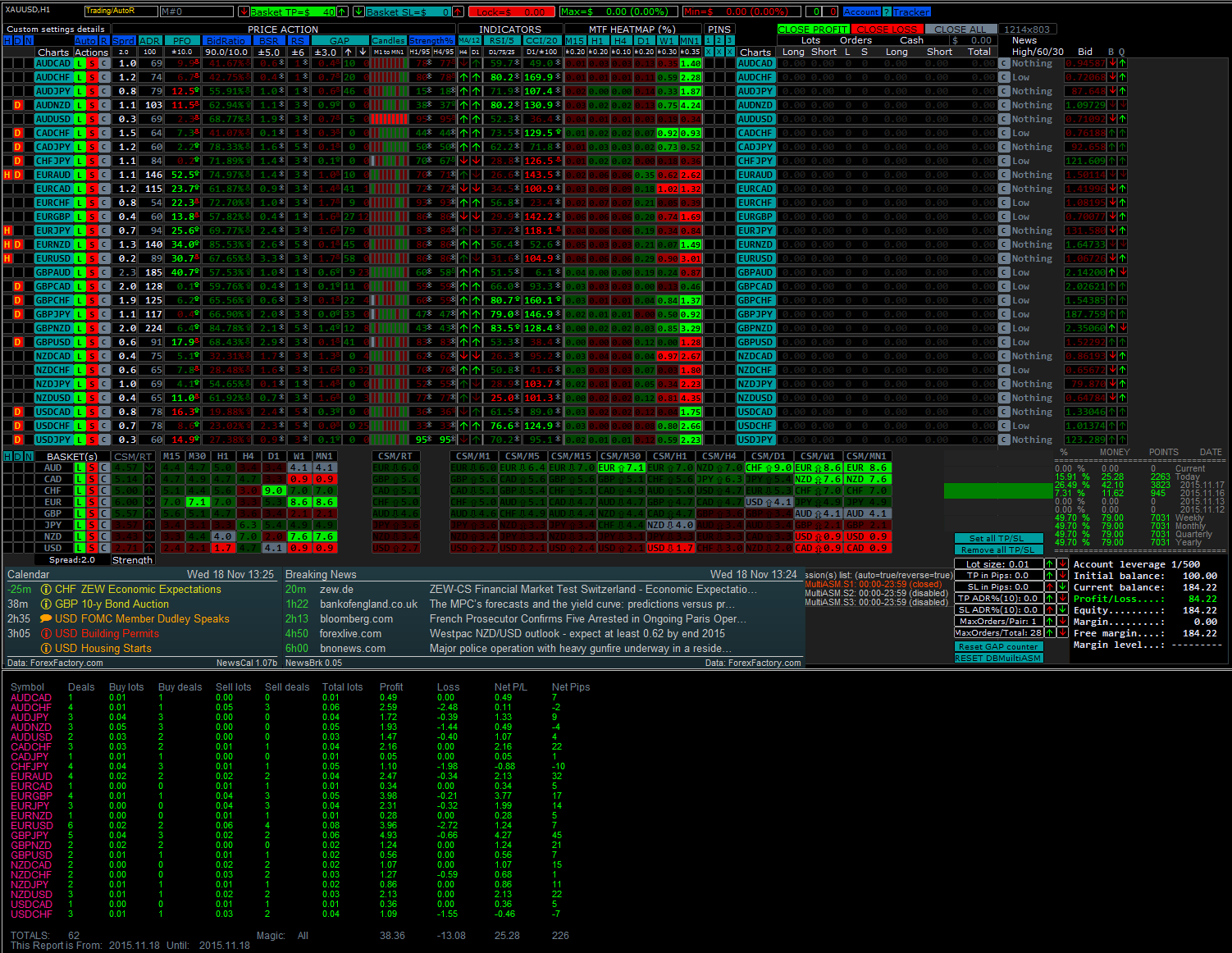Open the bloomberg.com French Prosecutor headline

pos(588,619)
